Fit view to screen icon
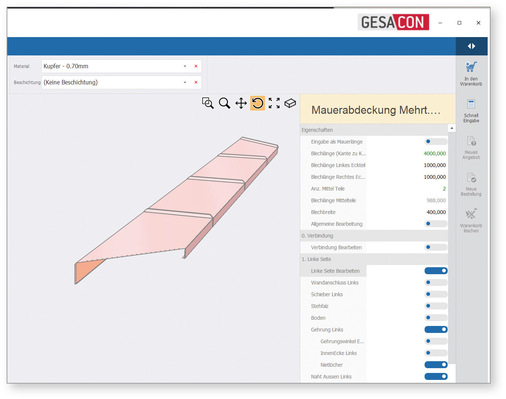This screenshot has height=399, width=506. tap(274, 103)
